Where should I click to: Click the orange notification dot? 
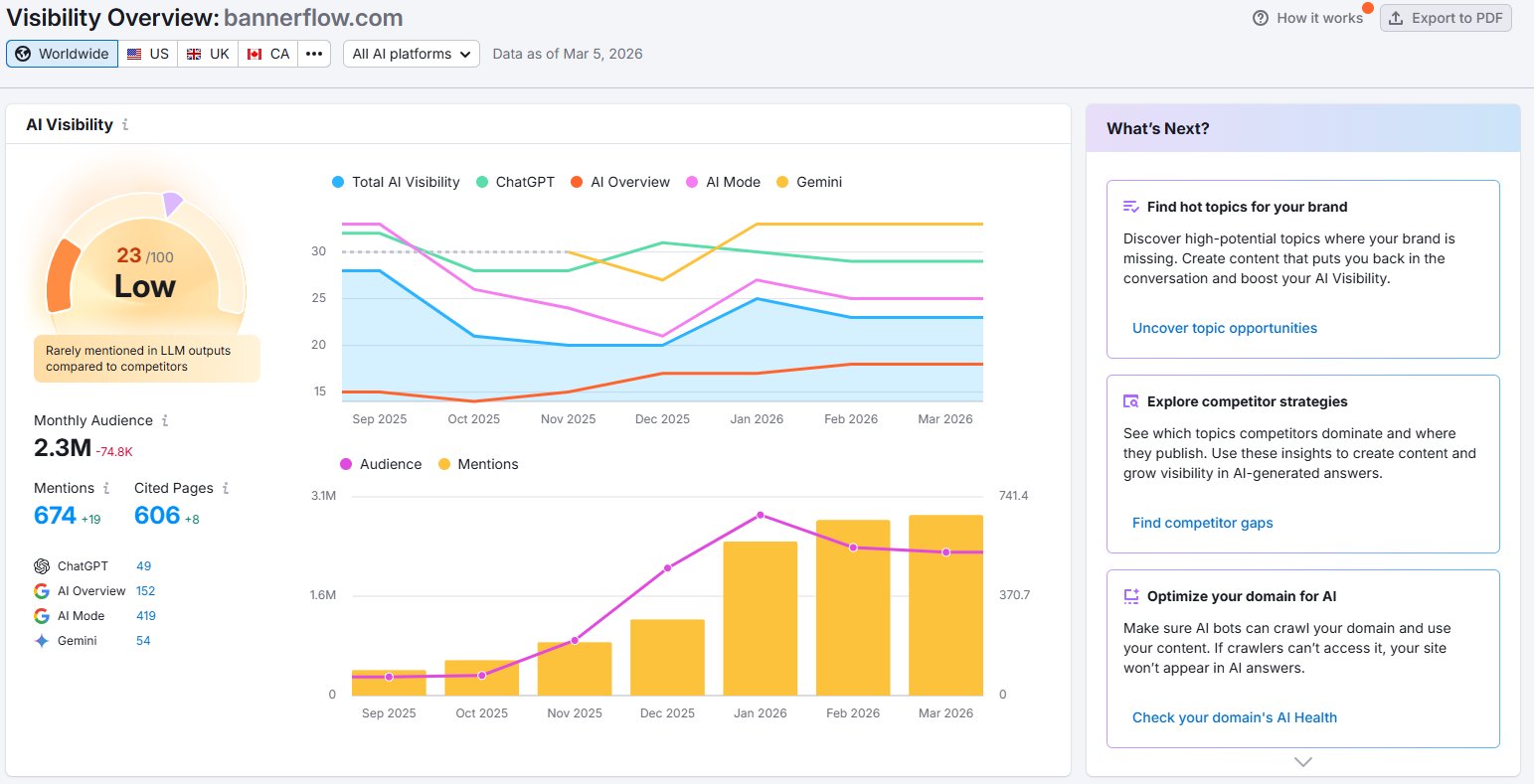pos(1368,9)
